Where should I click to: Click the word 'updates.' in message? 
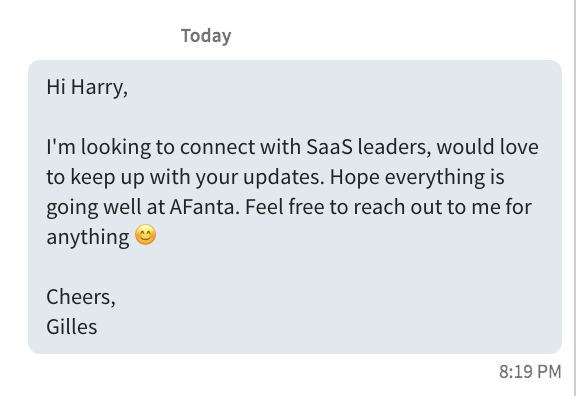click(284, 177)
